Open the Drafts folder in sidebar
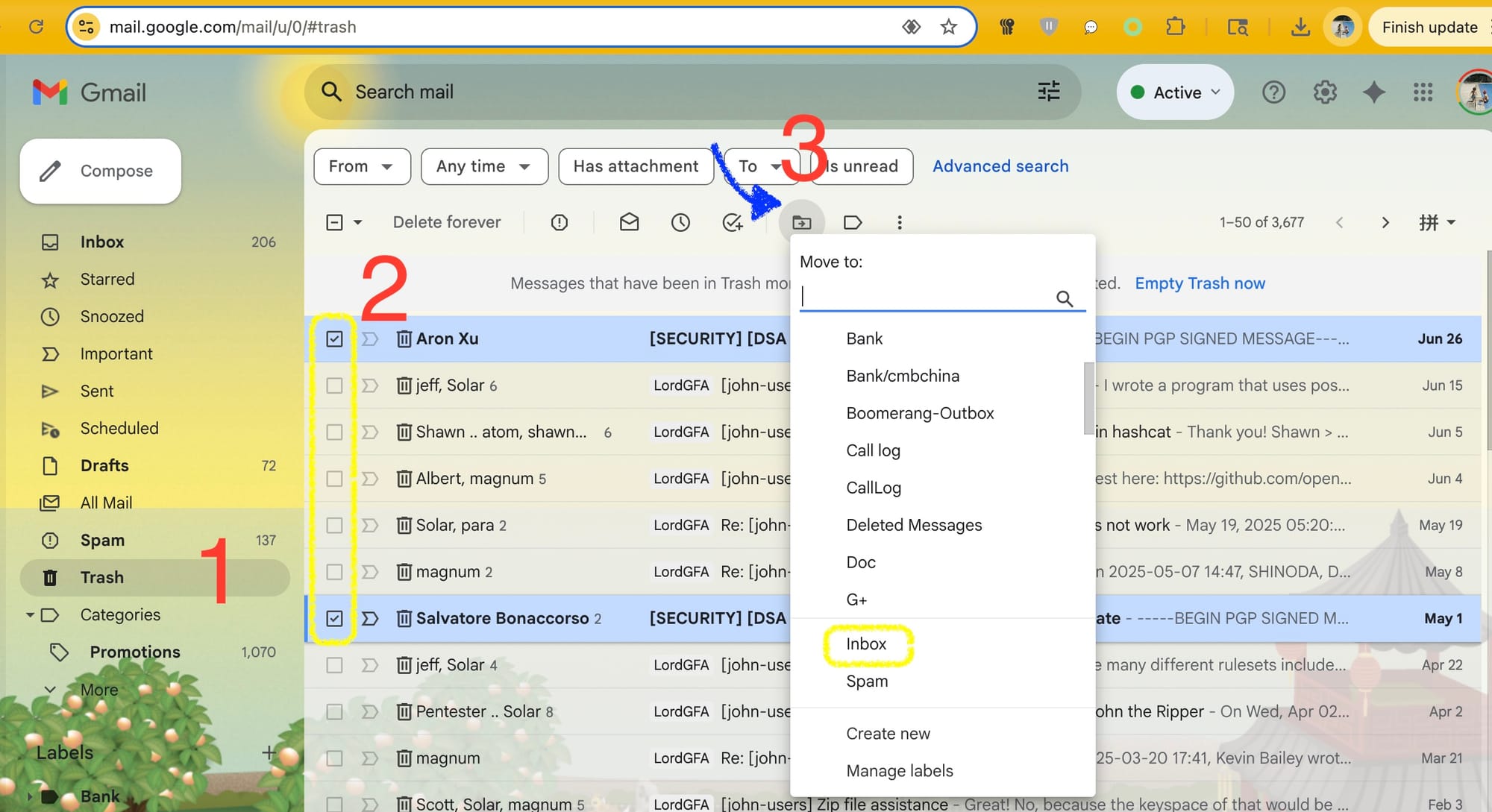This screenshot has width=1492, height=812. tap(155, 466)
